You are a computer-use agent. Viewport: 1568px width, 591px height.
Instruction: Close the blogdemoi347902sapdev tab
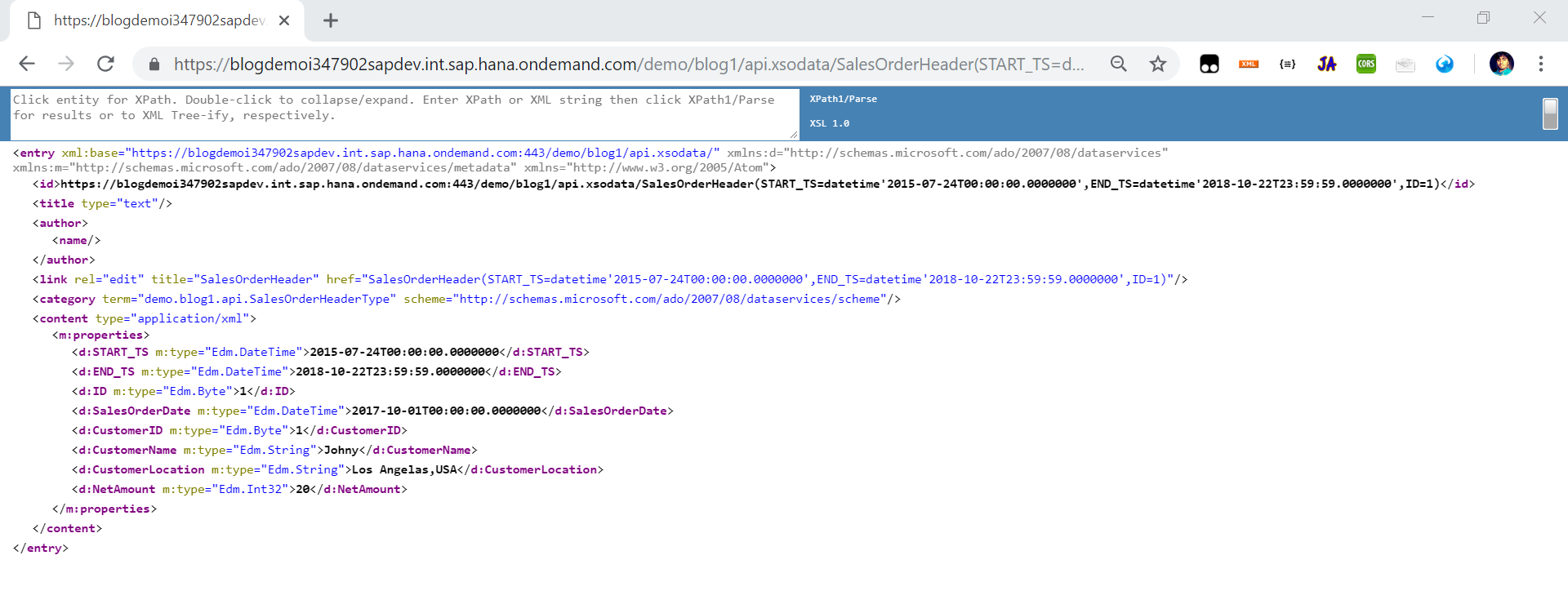(x=283, y=20)
